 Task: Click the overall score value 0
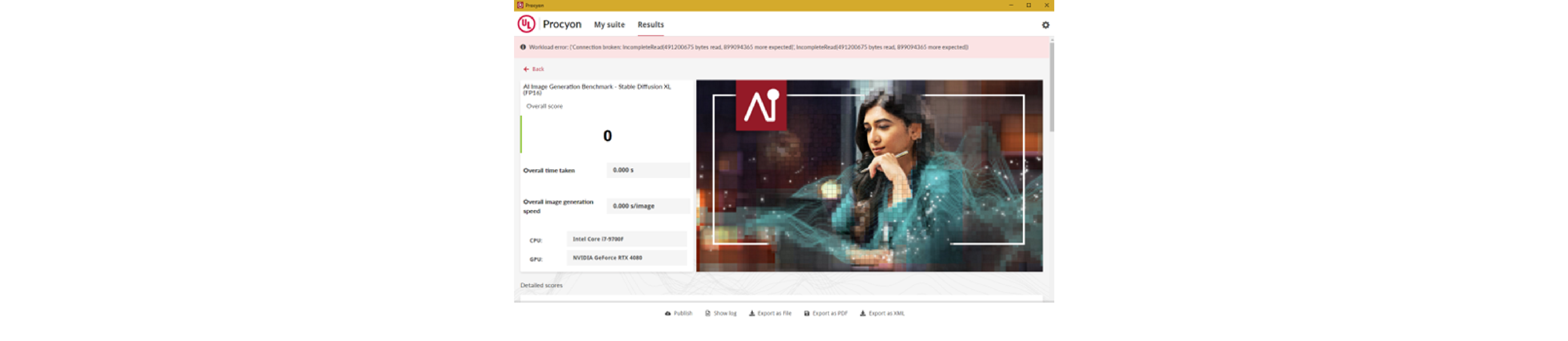(607, 136)
